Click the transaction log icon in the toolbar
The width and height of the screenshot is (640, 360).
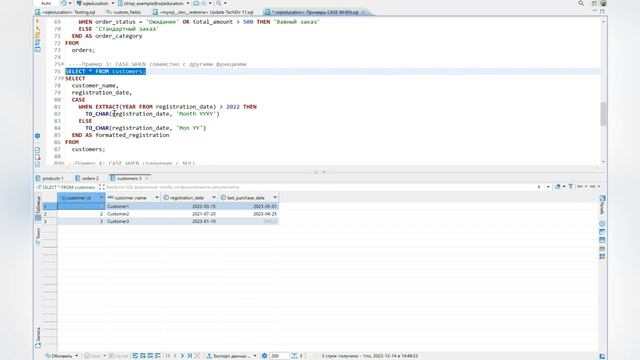tap(64, 3)
